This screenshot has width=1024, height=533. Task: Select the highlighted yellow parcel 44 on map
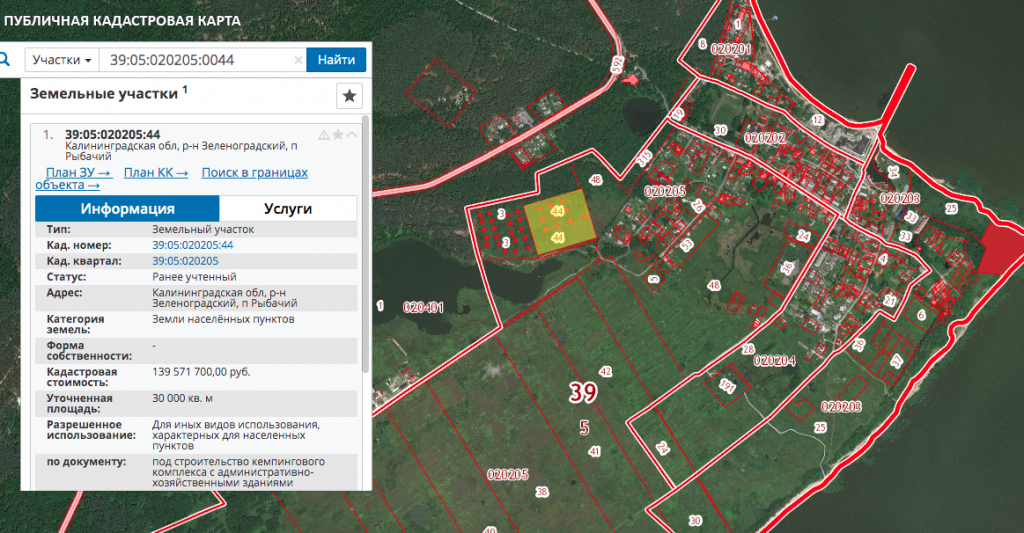pyautogui.click(x=558, y=222)
